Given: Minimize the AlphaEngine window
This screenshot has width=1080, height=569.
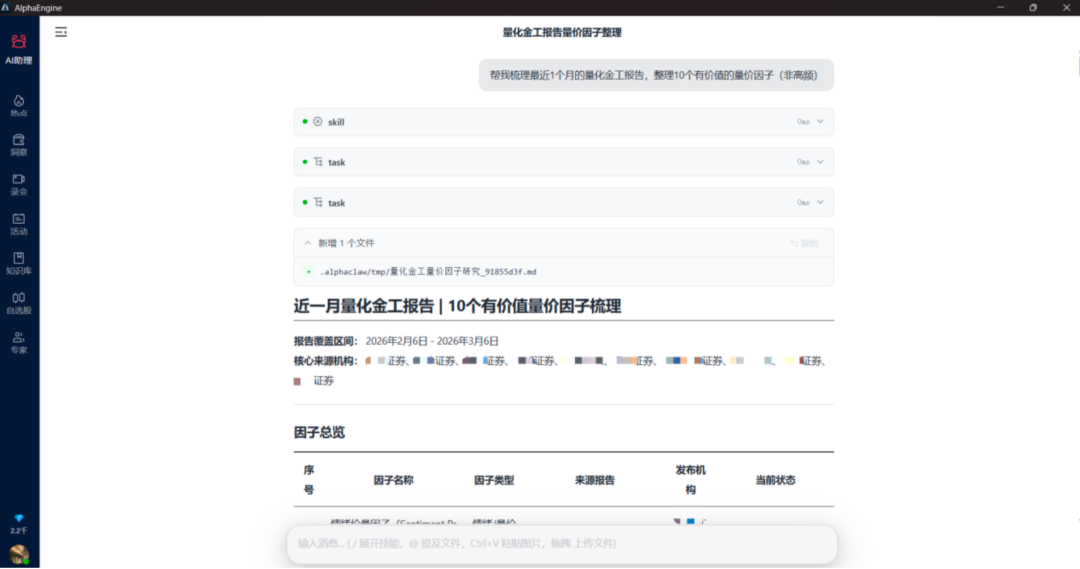Looking at the screenshot, I should tap(1000, 8).
